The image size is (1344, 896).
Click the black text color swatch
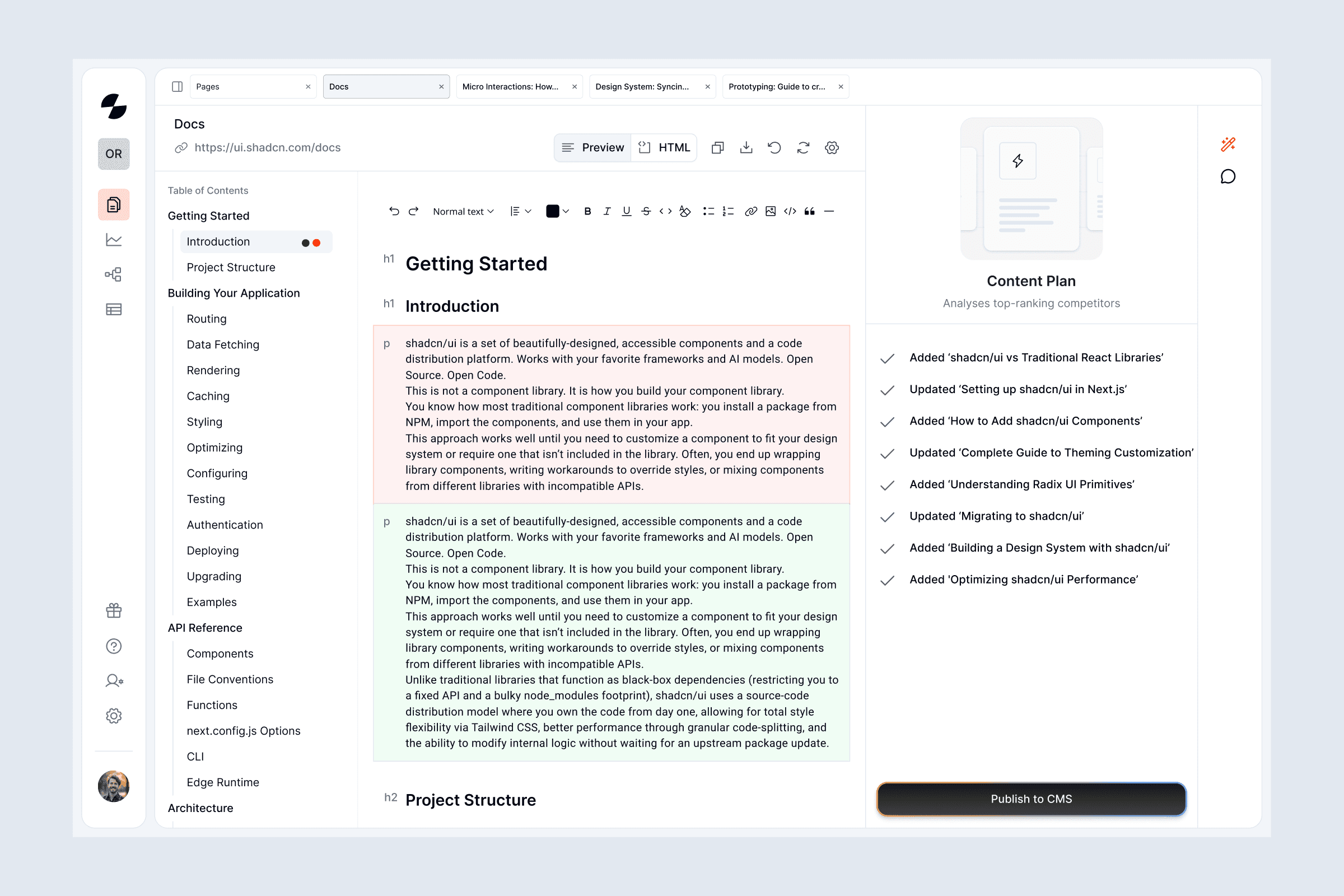(x=552, y=212)
